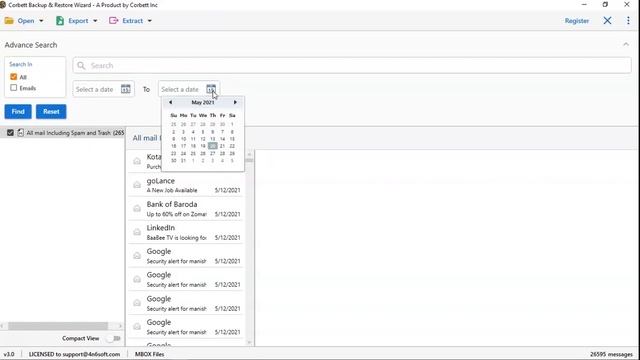
Task: Uncheck the All mail Including Spam folder
Action: (x=10, y=133)
